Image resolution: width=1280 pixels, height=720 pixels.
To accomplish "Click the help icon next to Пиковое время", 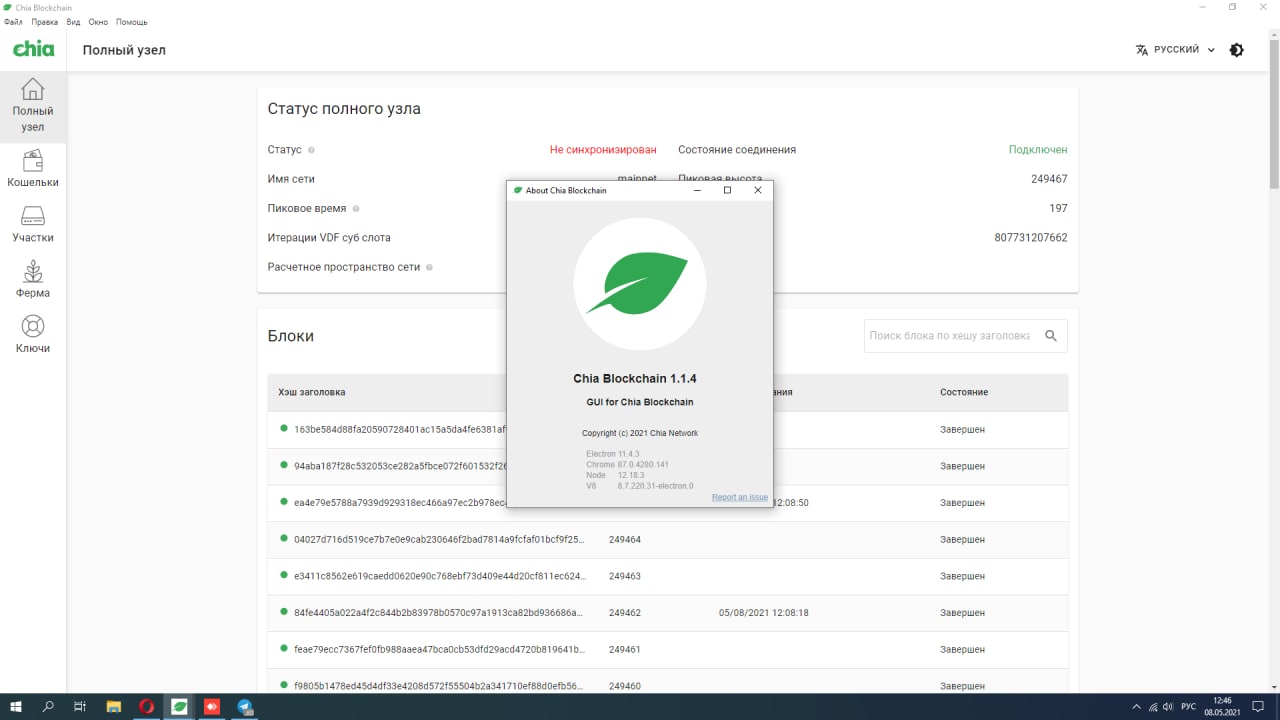I will (356, 209).
